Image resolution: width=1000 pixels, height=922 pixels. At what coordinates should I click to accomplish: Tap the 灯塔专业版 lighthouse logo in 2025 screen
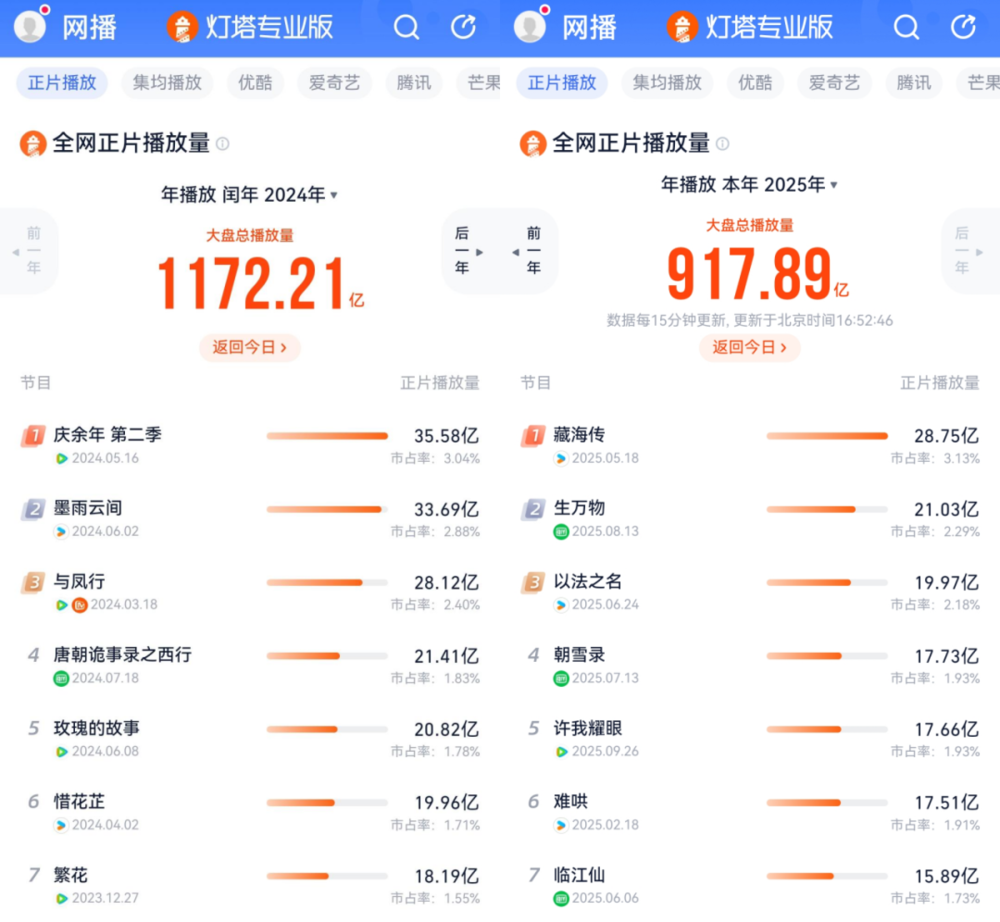coord(682,27)
